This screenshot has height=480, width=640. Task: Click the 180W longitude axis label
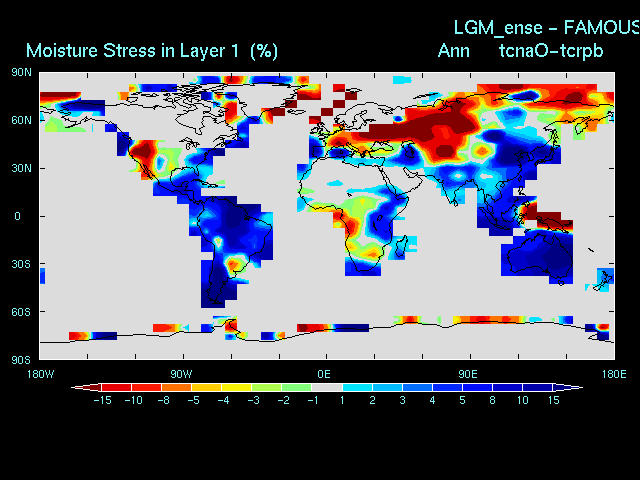click(40, 373)
